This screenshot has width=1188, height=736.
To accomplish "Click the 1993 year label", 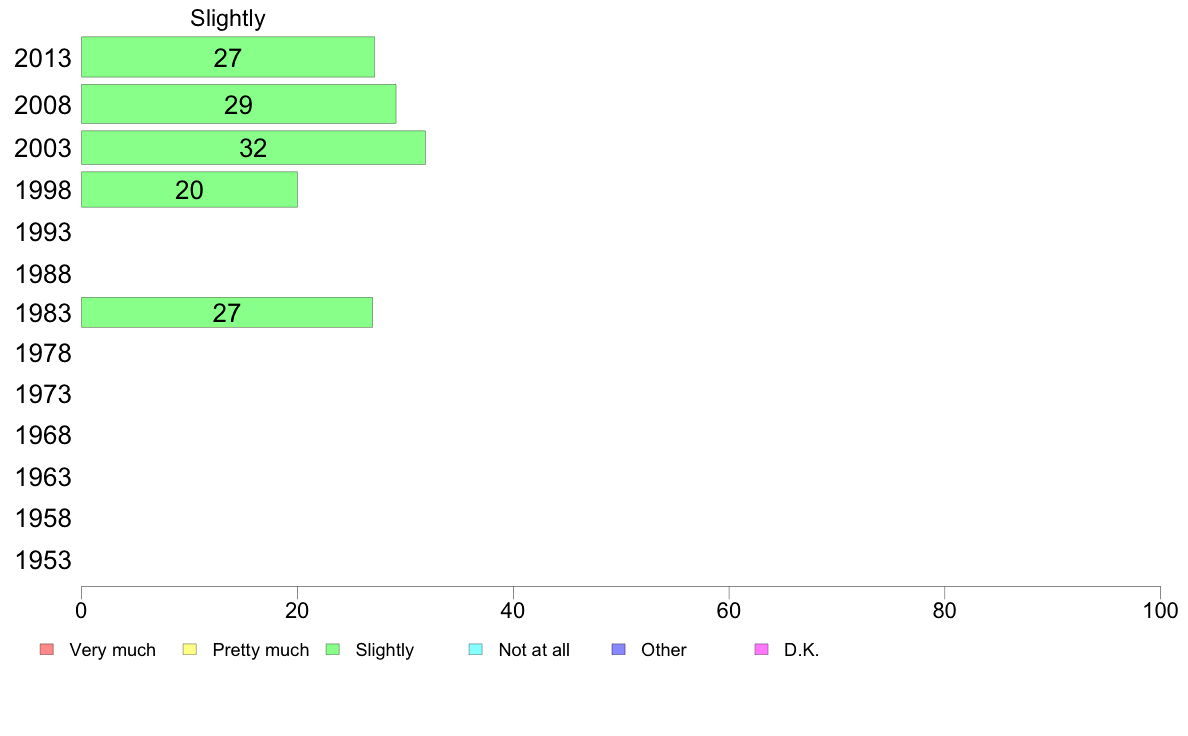I will coord(43,232).
